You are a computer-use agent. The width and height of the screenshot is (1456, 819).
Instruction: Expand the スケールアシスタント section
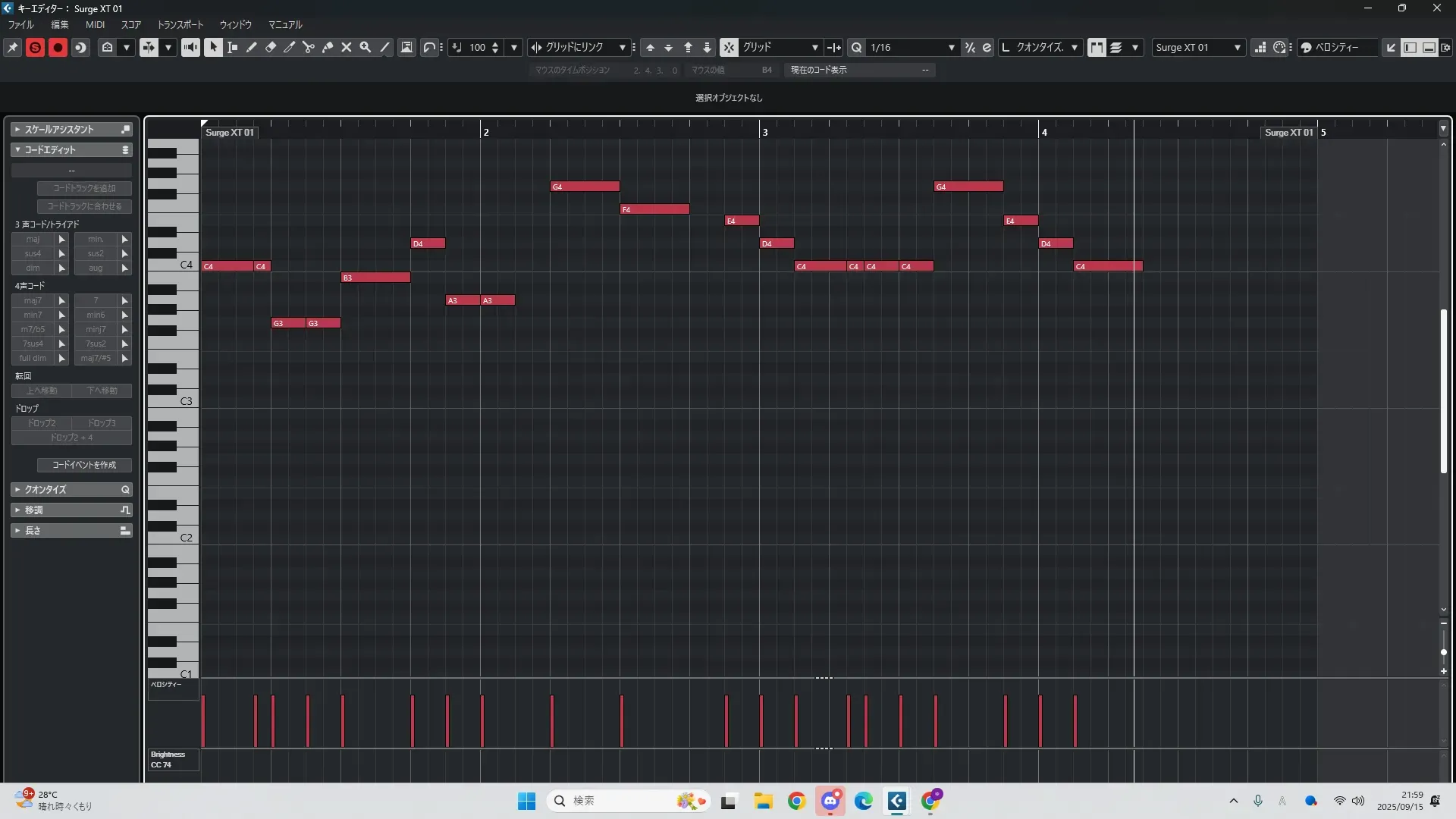[x=17, y=130]
